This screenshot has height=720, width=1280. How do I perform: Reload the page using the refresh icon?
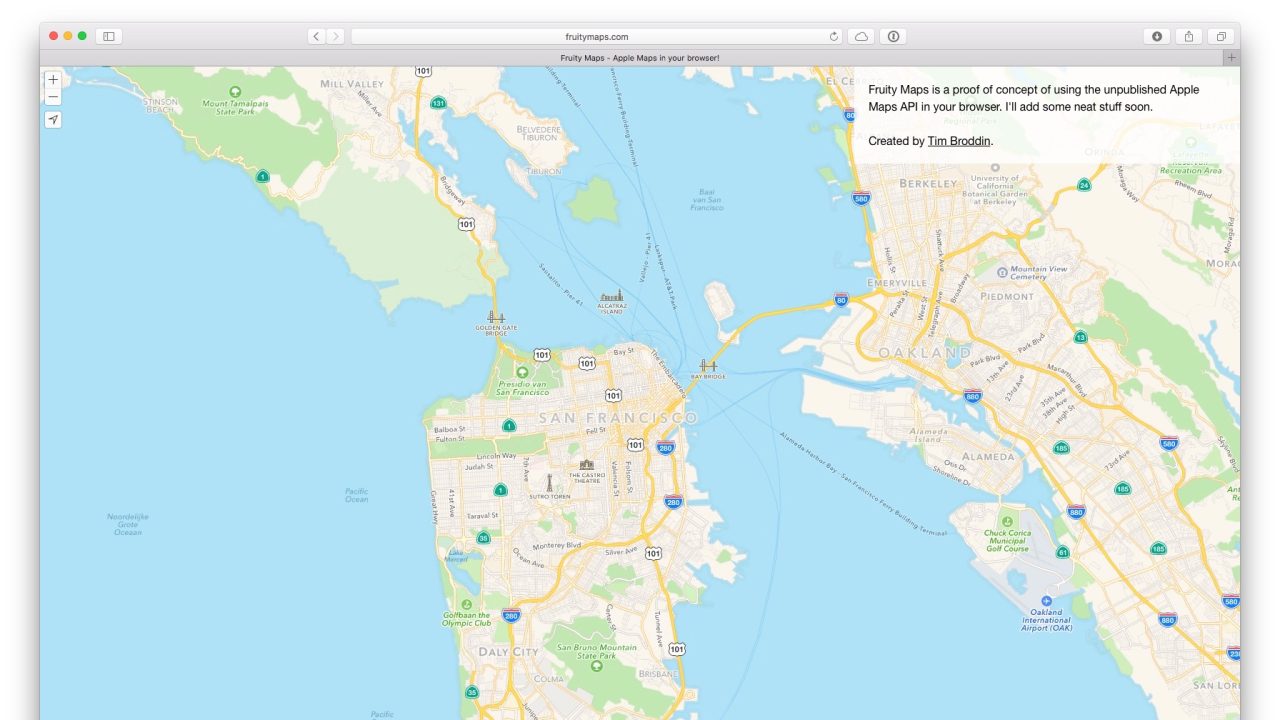833,35
